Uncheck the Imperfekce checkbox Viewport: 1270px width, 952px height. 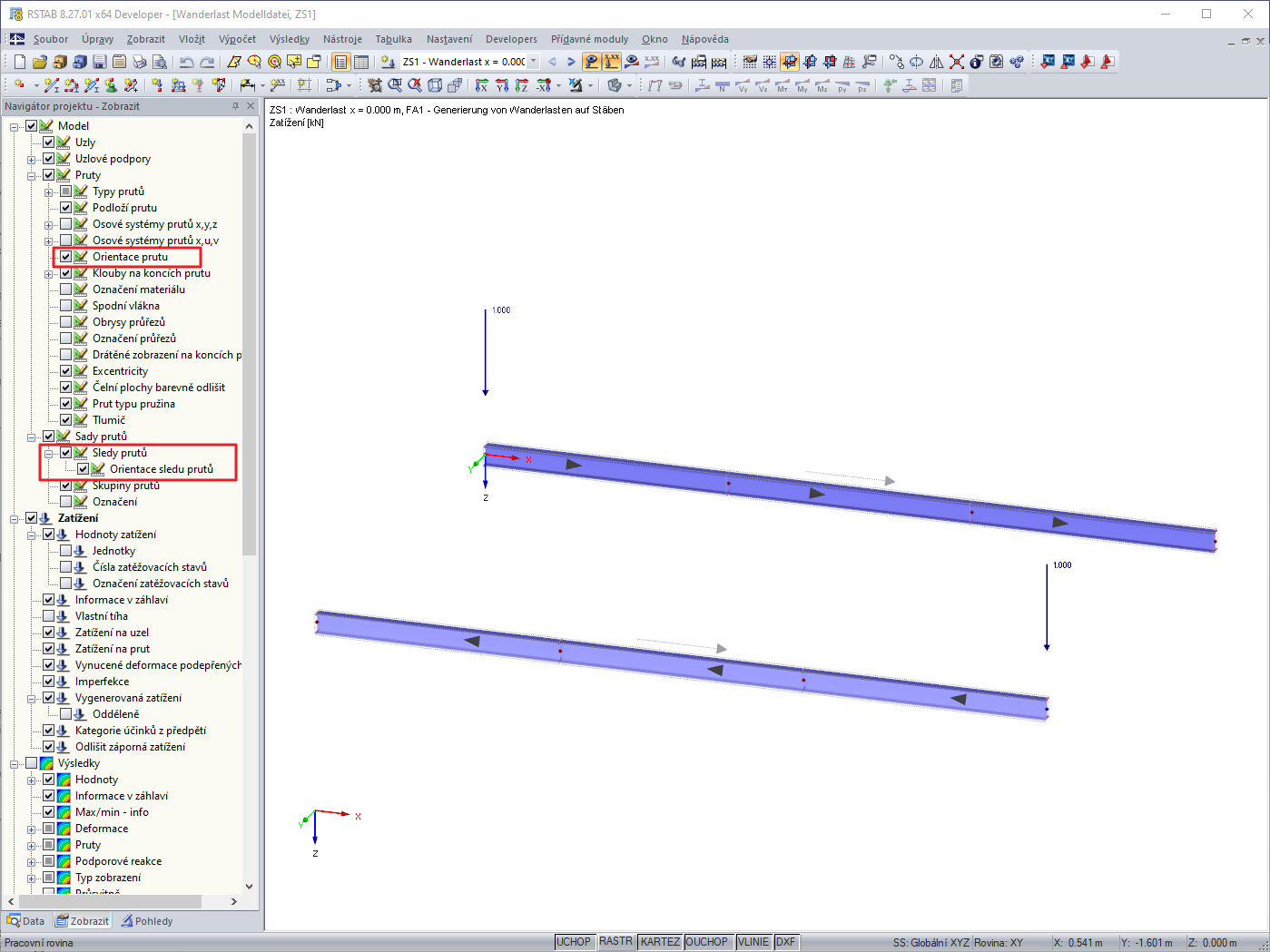[49, 682]
